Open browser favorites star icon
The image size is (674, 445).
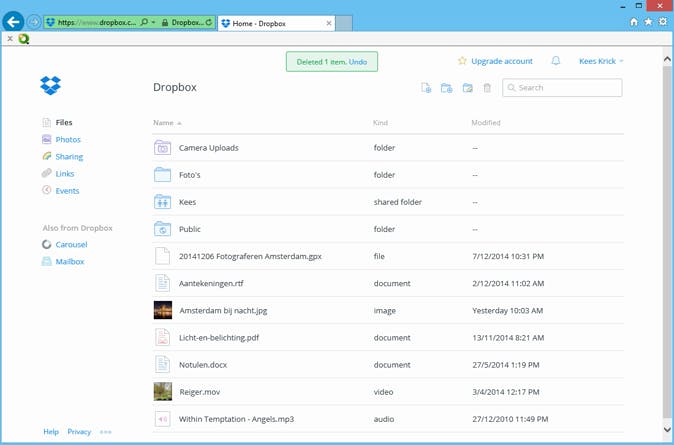pos(648,22)
